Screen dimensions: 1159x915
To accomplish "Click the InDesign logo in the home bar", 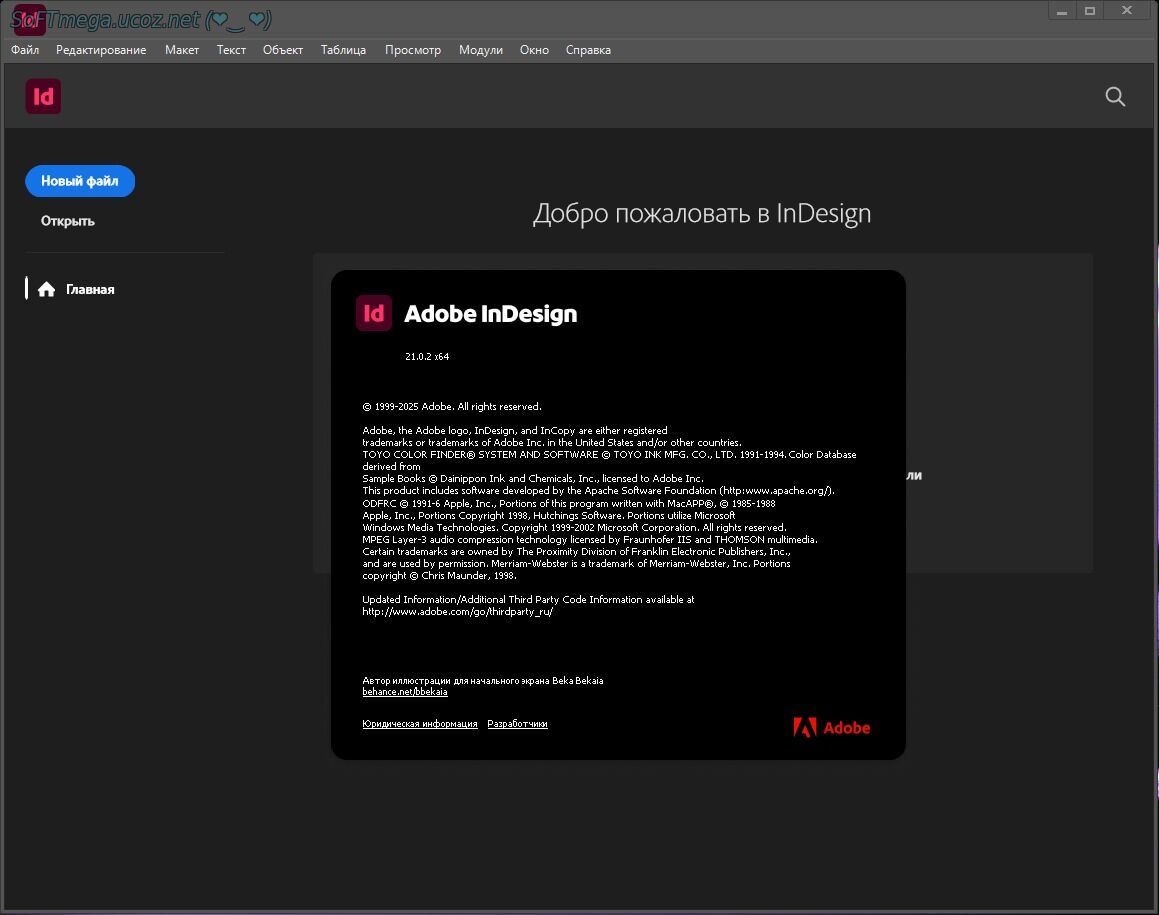I will point(43,96).
